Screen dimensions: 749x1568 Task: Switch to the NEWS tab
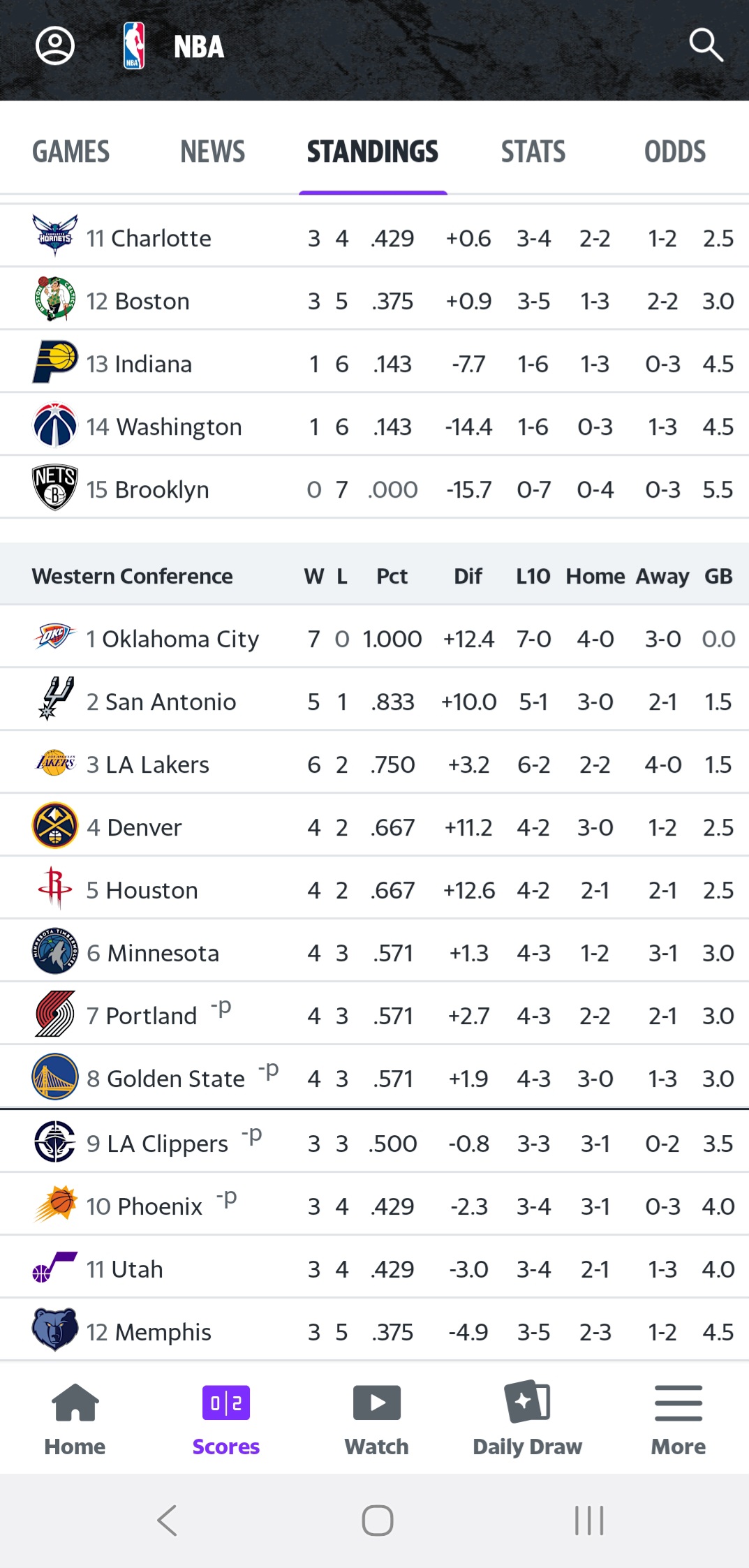click(x=213, y=151)
